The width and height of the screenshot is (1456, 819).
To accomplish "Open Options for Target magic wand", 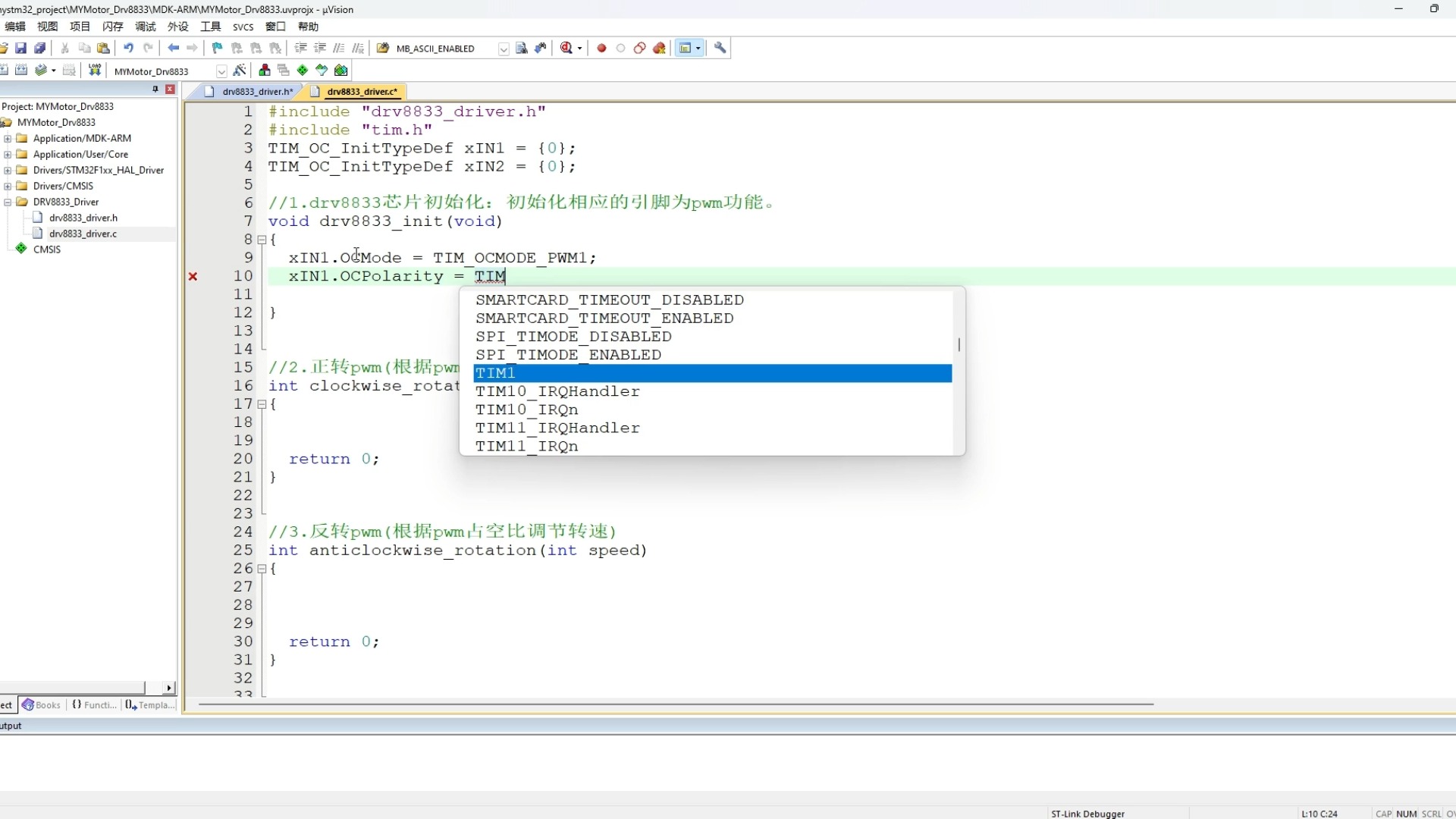I will 240,71.
